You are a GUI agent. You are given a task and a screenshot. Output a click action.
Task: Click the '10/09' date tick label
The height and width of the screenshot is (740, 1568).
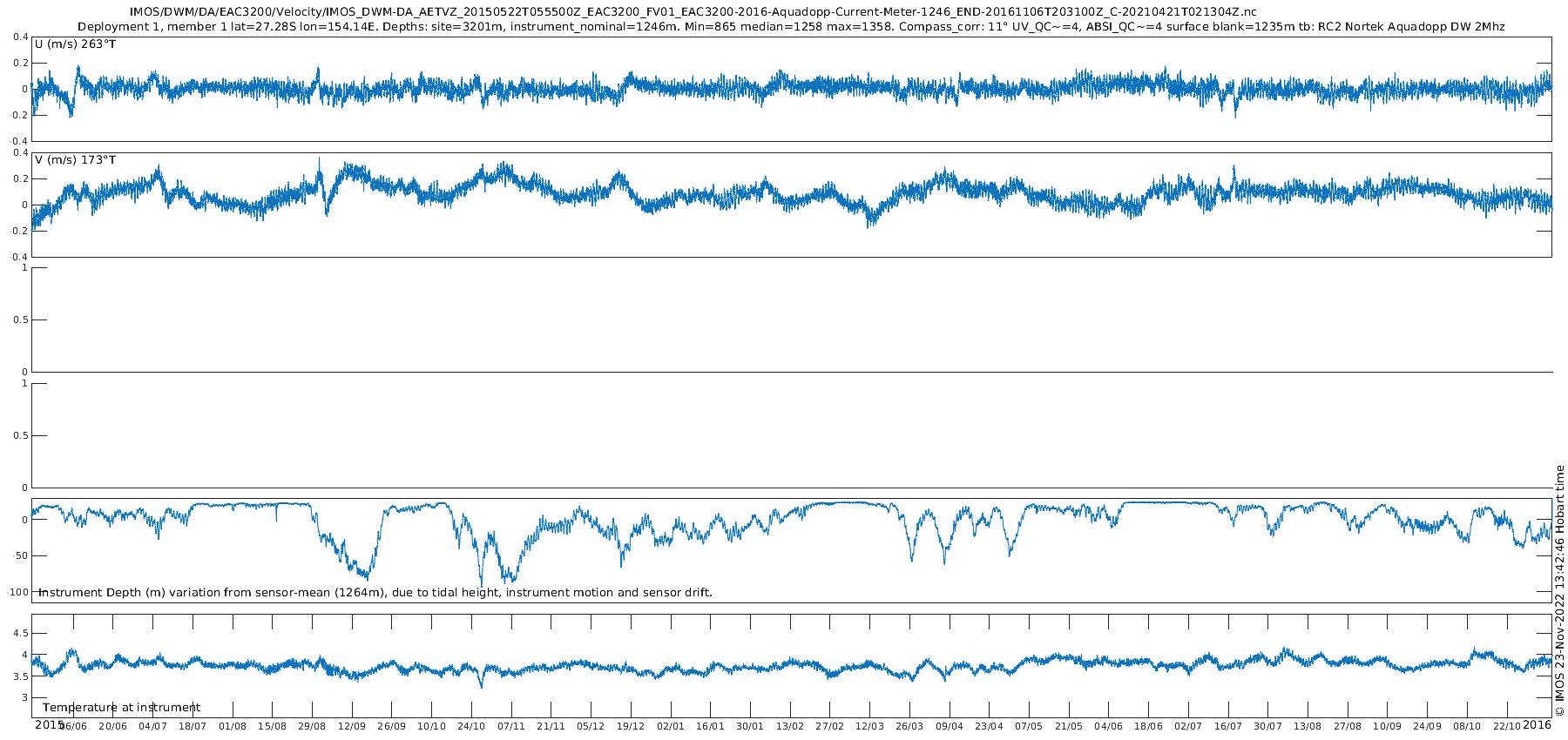1388,726
